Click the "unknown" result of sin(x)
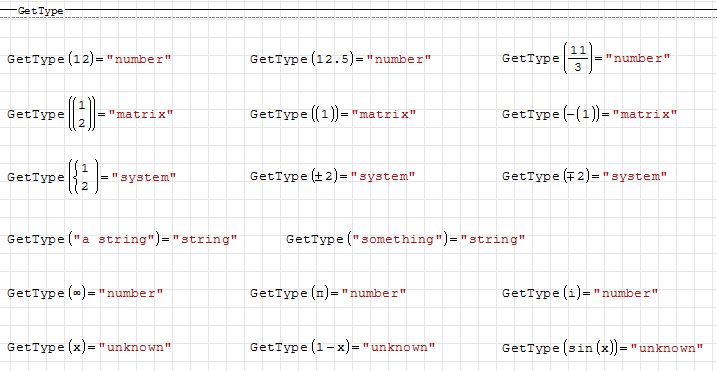The height and width of the screenshot is (371, 717). pos(667,348)
